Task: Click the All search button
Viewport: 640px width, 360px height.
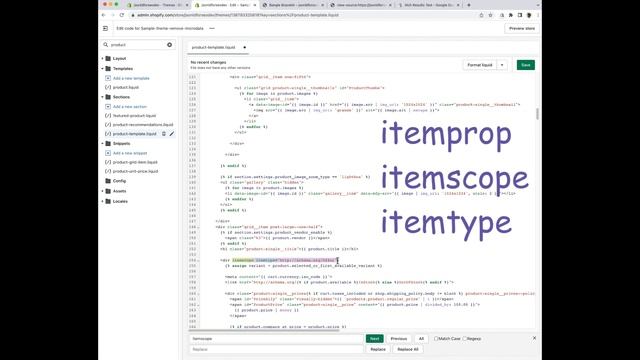Action: (421, 339)
